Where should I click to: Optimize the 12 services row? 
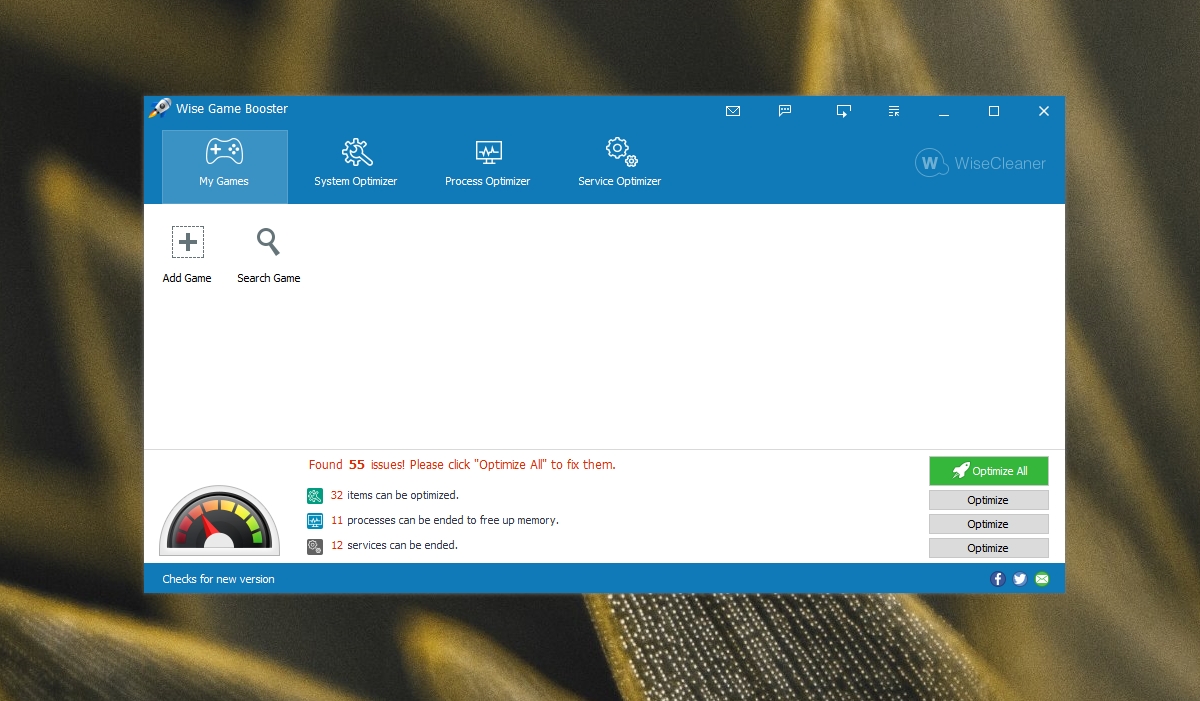tap(988, 548)
